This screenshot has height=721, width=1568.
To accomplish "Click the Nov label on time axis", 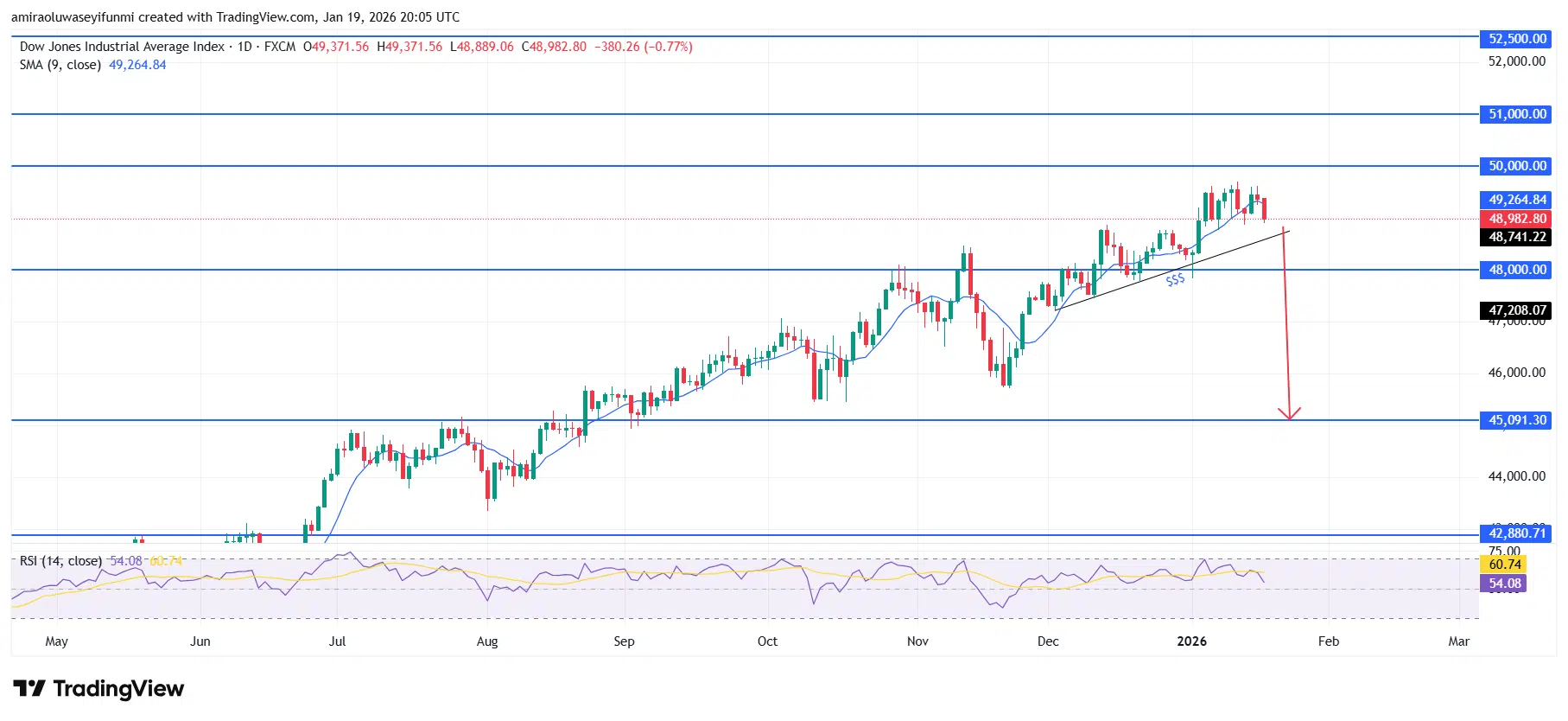I will tap(917, 641).
